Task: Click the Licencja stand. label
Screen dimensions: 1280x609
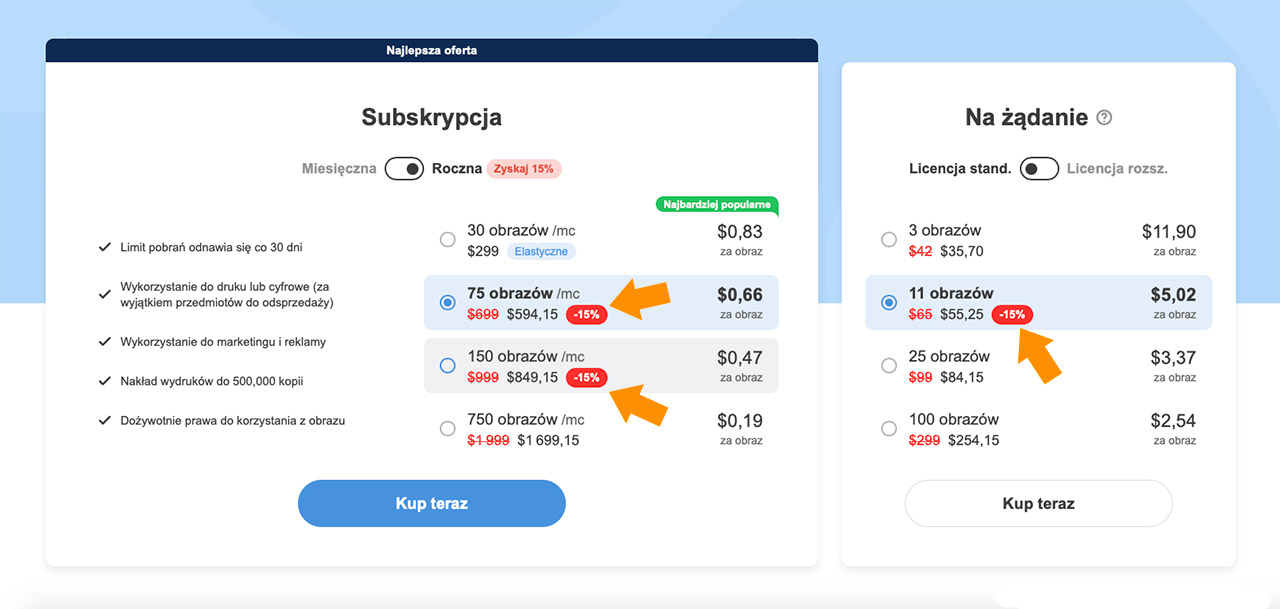Action: pos(960,169)
